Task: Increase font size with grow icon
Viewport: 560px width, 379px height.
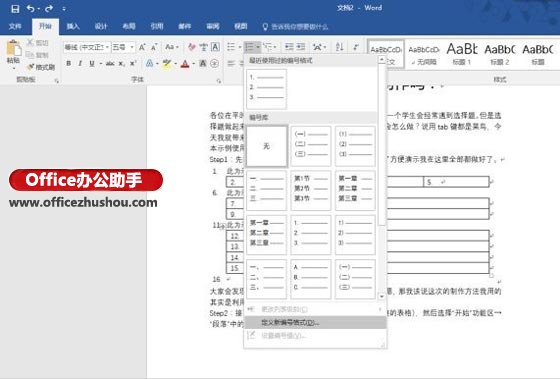Action: pos(142,47)
